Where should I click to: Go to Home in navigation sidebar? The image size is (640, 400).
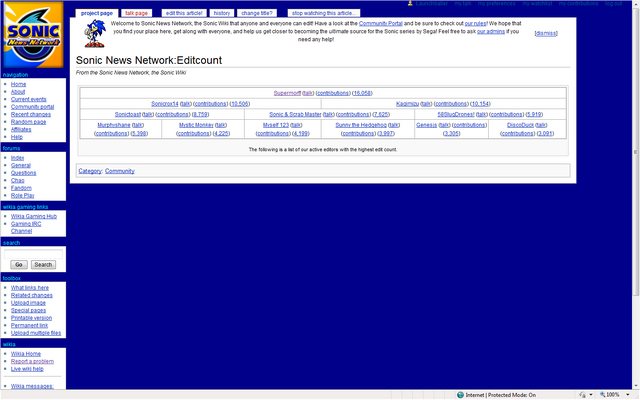18,84
